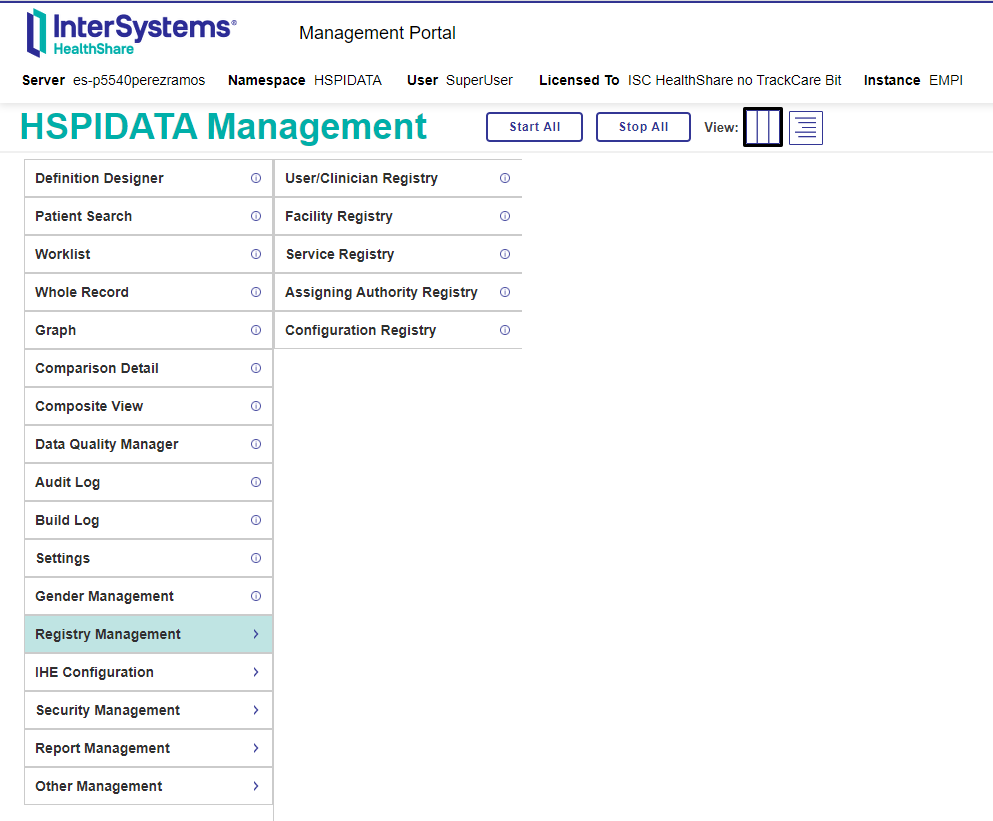The image size is (993, 821).
Task: Switch to list view layout
Action: click(x=806, y=127)
